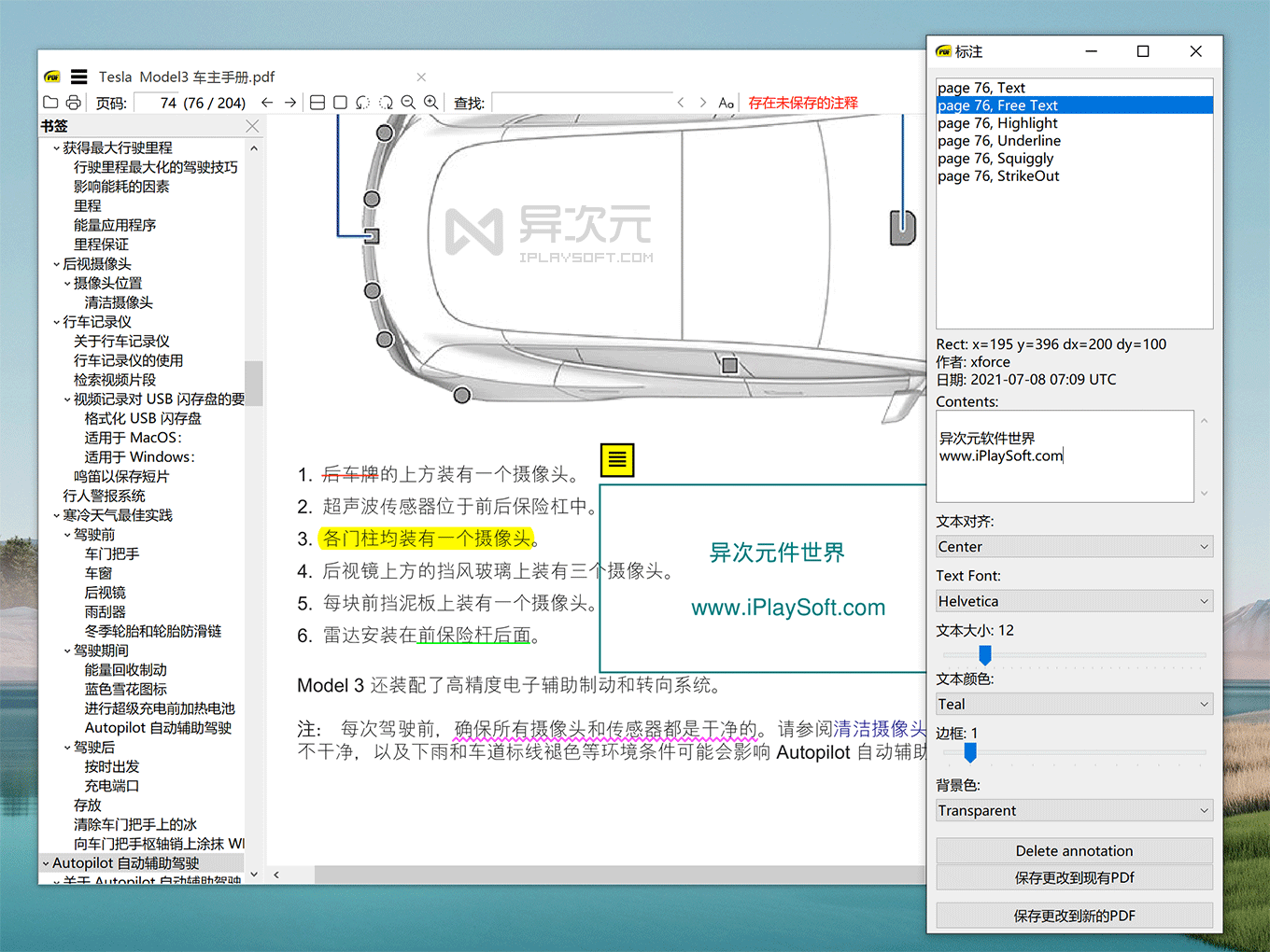Select 'page 76, StrikeOut' annotation entry
1270x952 pixels.
pos(998,176)
